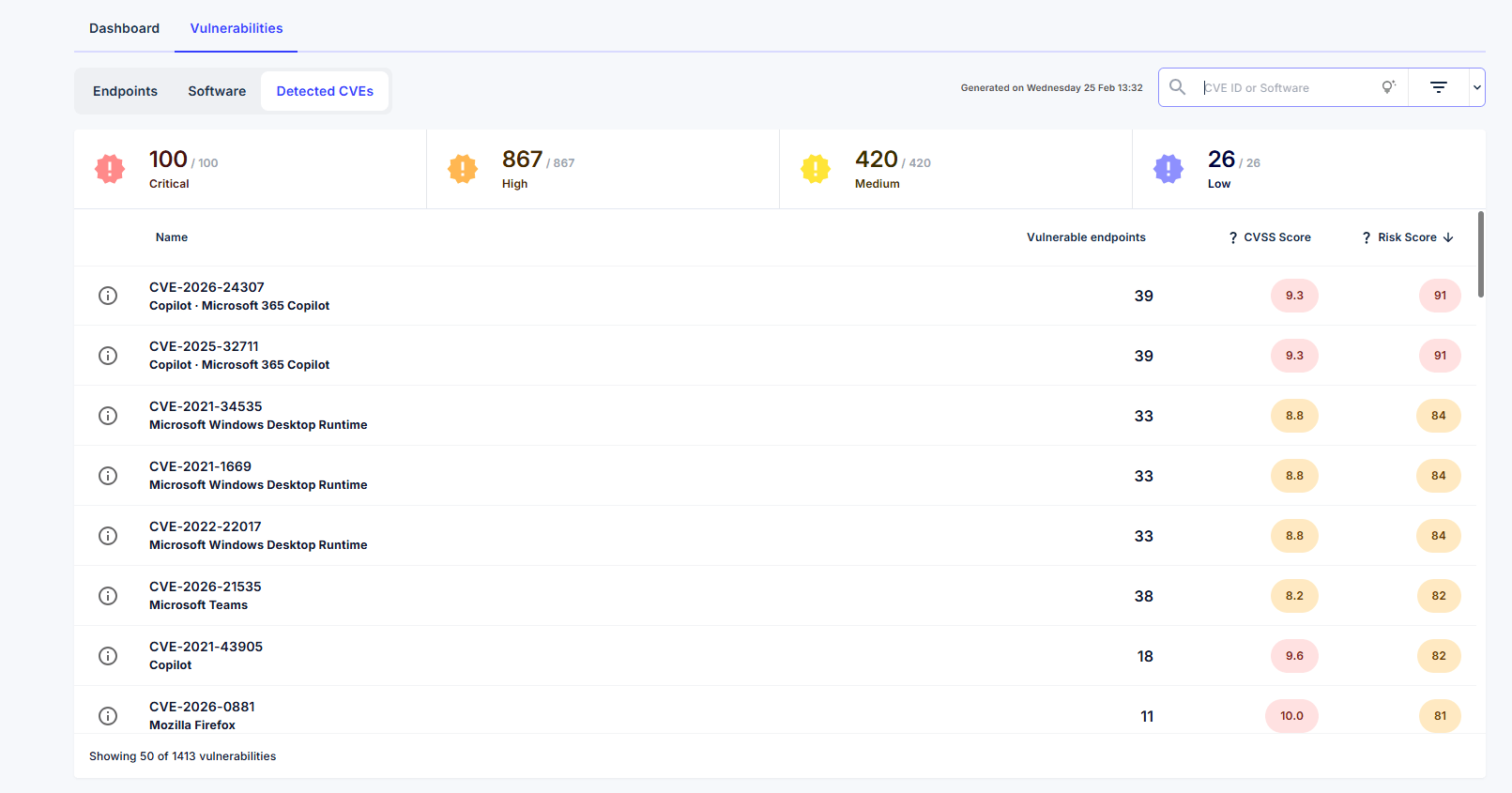Click the lightbulb hint icon in search box

(1388, 87)
